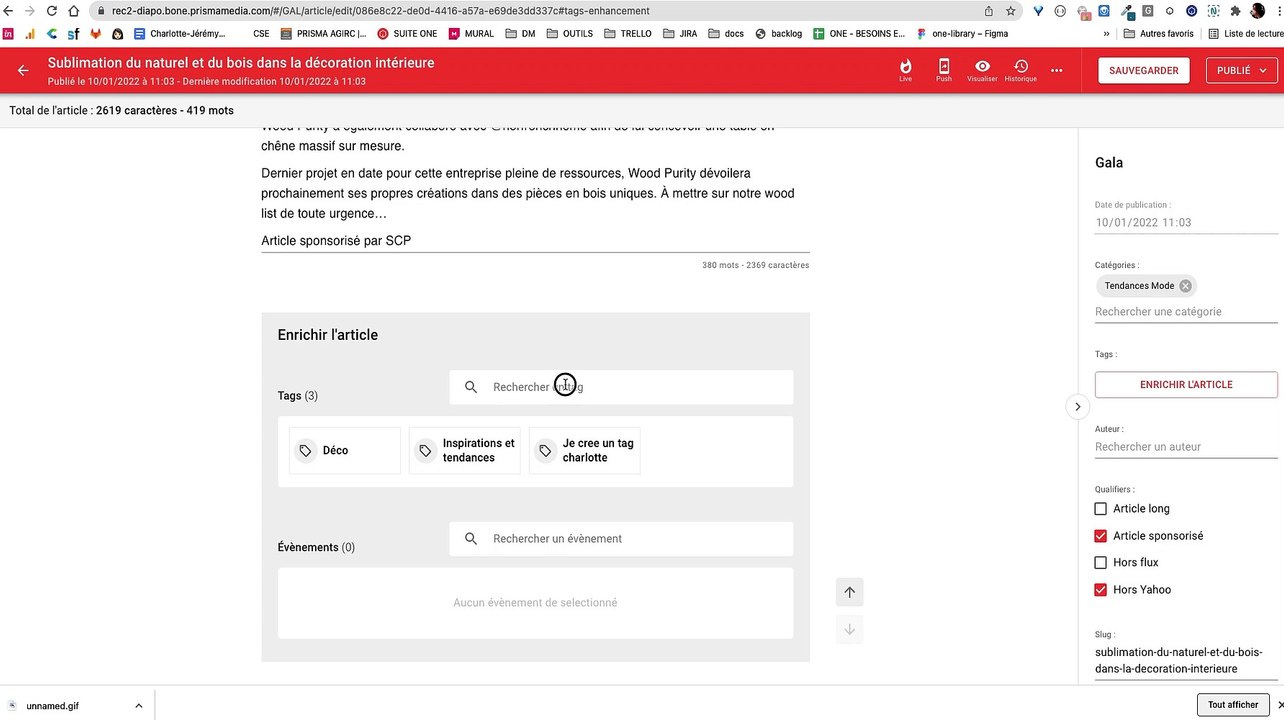Open the DM bookmarks folder

[x=521, y=33]
